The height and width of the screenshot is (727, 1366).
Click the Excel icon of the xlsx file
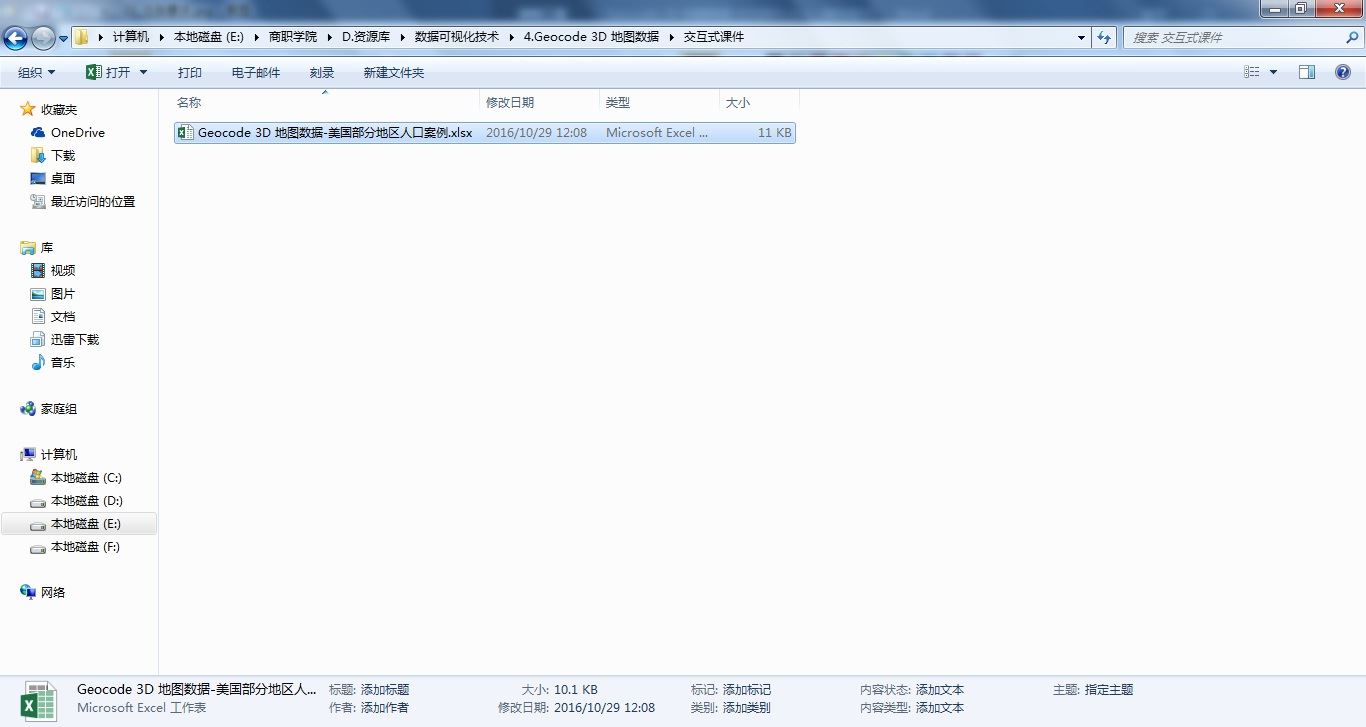pos(185,132)
